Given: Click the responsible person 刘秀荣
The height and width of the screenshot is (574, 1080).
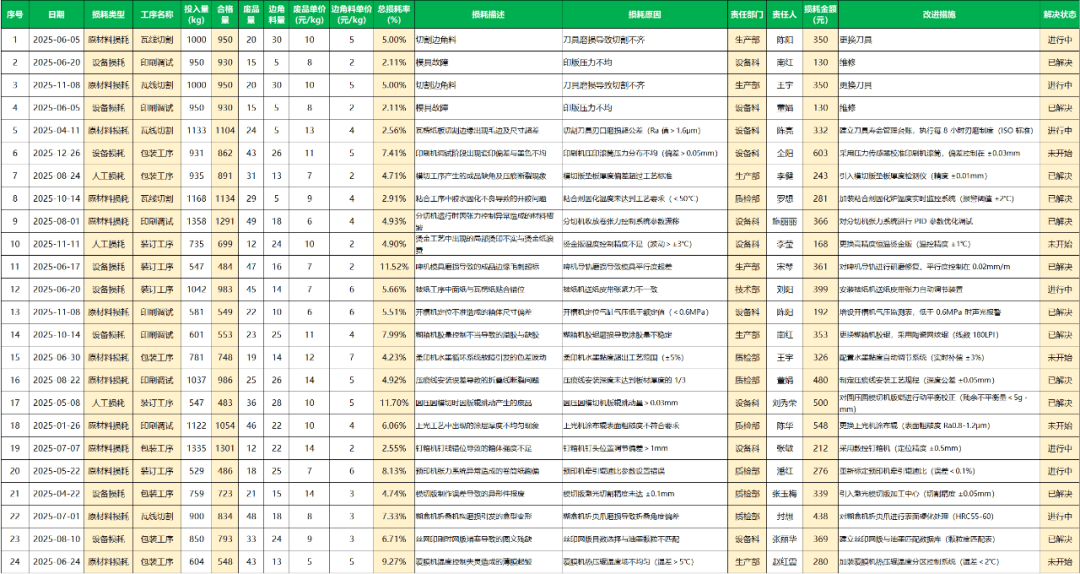Looking at the screenshot, I should coord(785,402).
